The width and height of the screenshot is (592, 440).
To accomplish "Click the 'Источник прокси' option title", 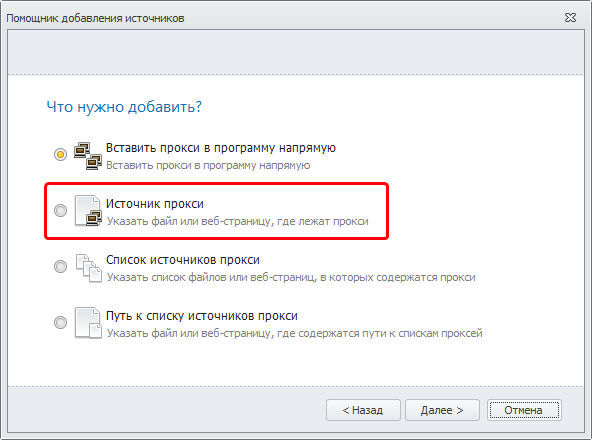I will tap(155, 204).
